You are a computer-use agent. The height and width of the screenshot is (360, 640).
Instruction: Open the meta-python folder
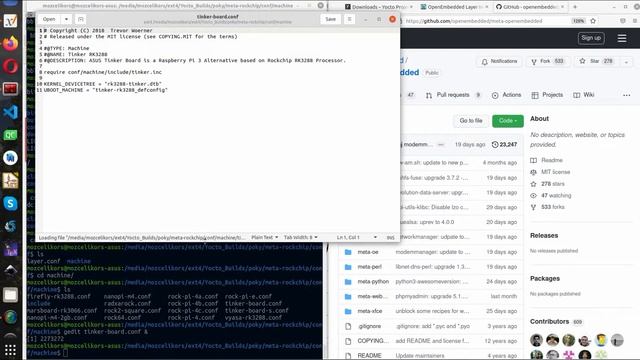tap(373, 282)
